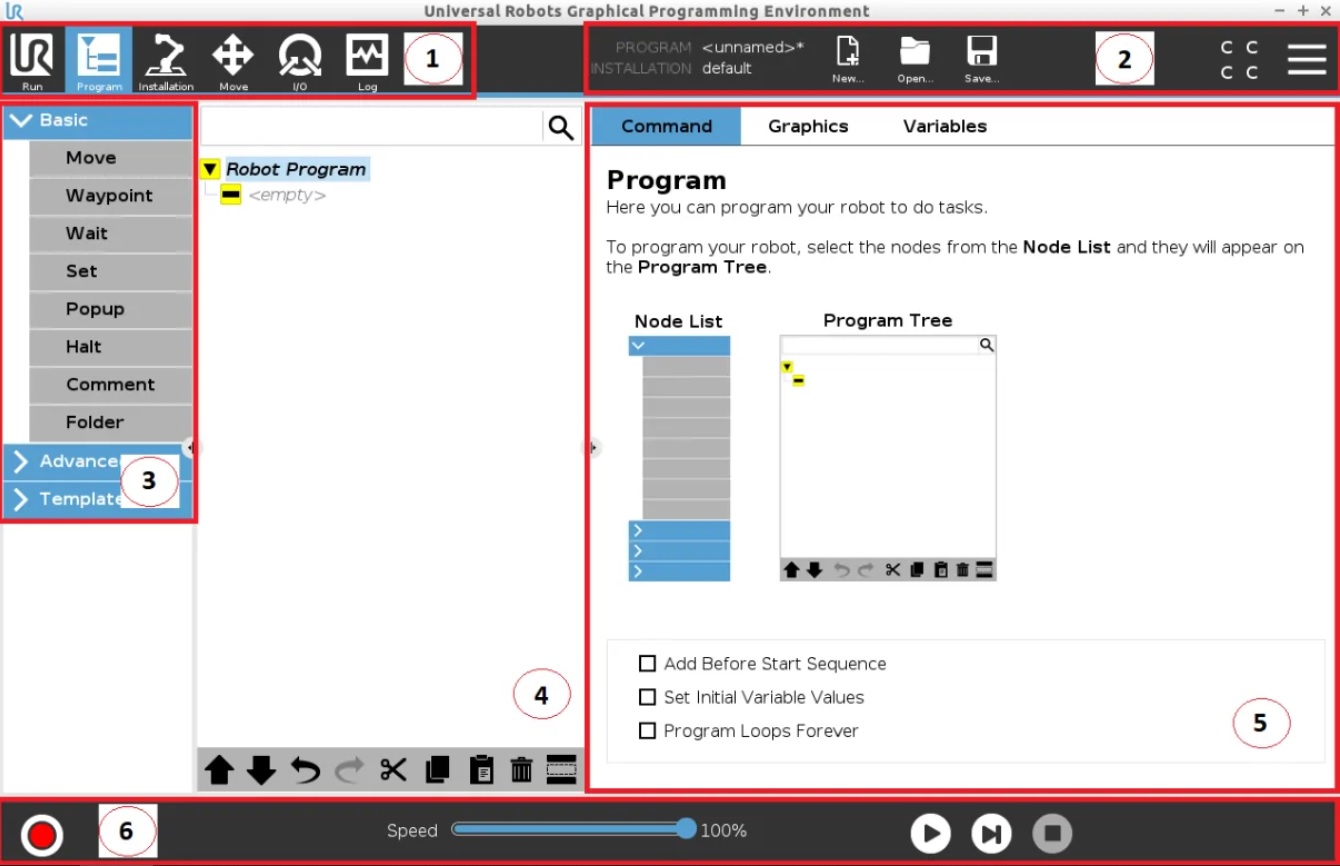Stop the robot program

[1052, 833]
